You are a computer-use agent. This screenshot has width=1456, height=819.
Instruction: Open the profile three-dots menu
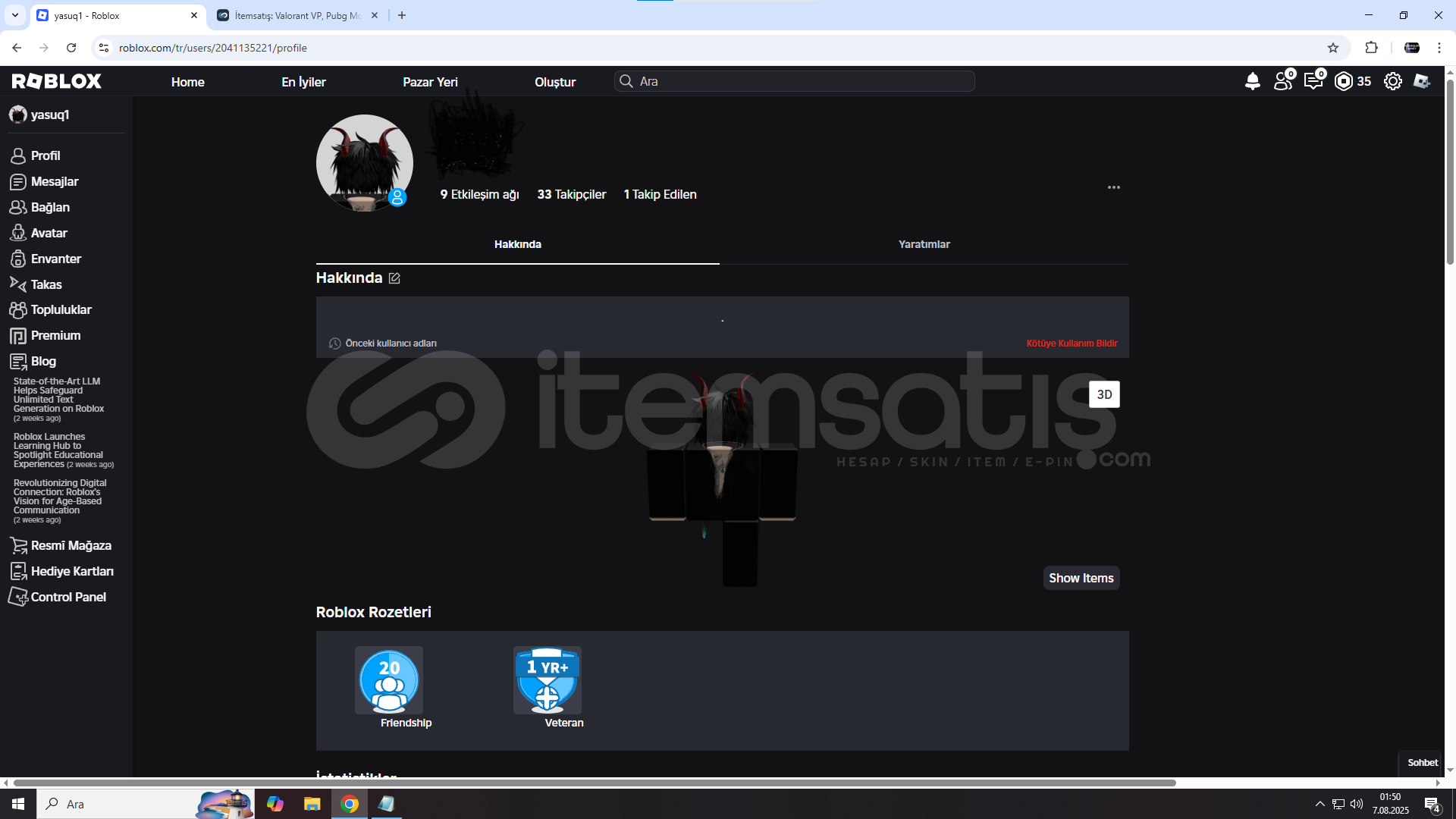(x=1113, y=187)
